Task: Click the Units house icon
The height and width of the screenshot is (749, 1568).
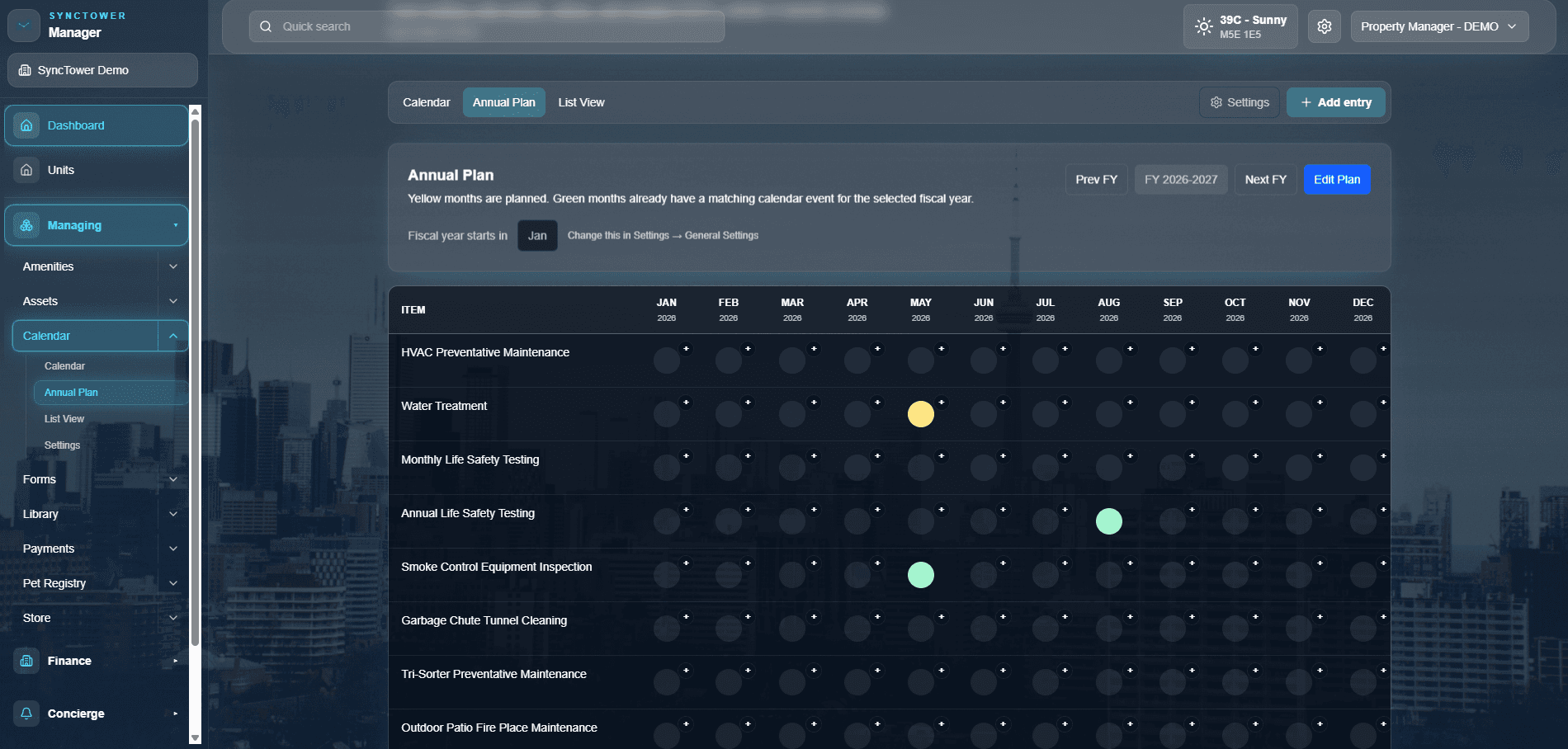Action: point(26,170)
